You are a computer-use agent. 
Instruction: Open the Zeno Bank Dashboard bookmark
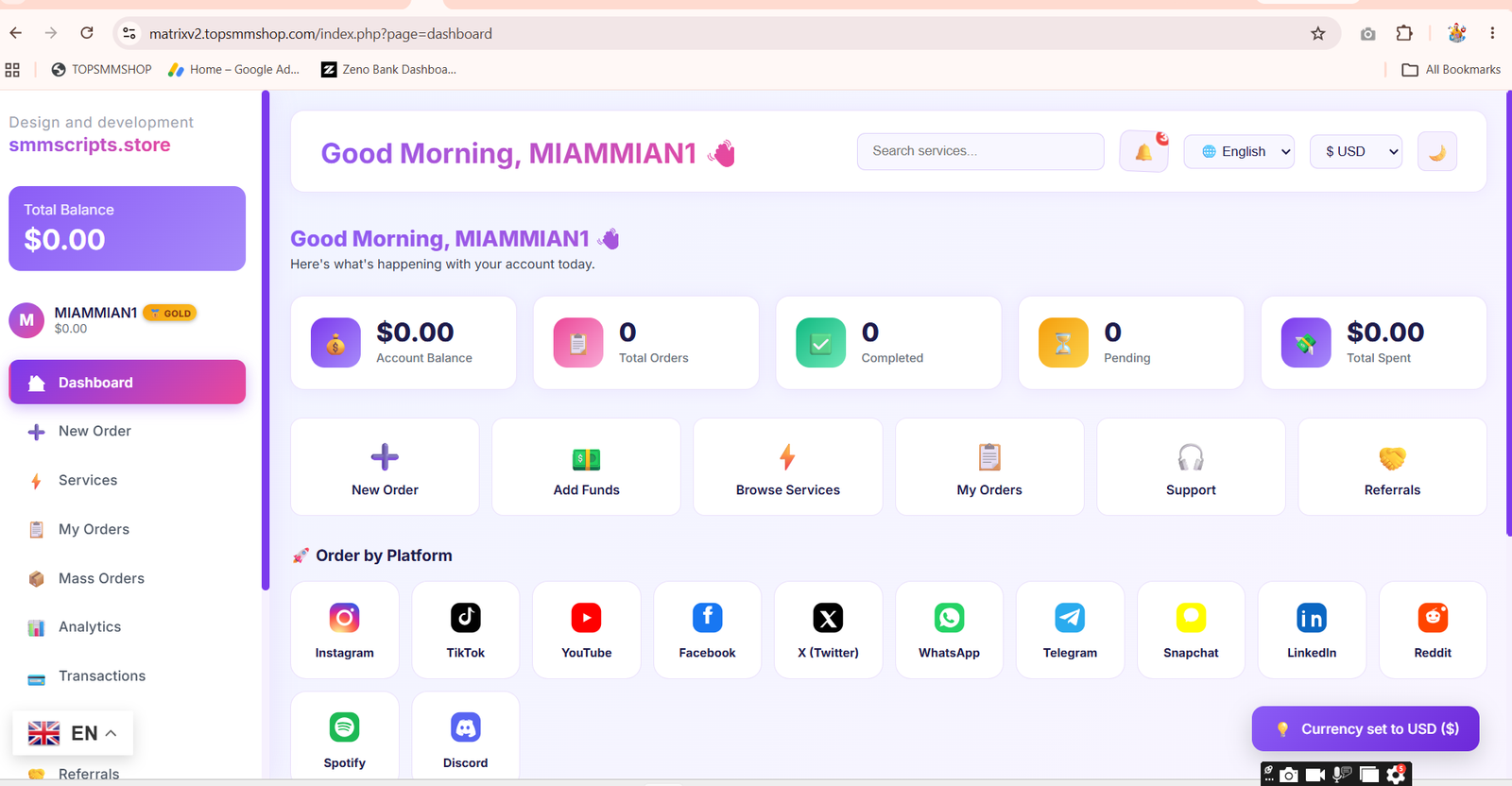point(388,70)
